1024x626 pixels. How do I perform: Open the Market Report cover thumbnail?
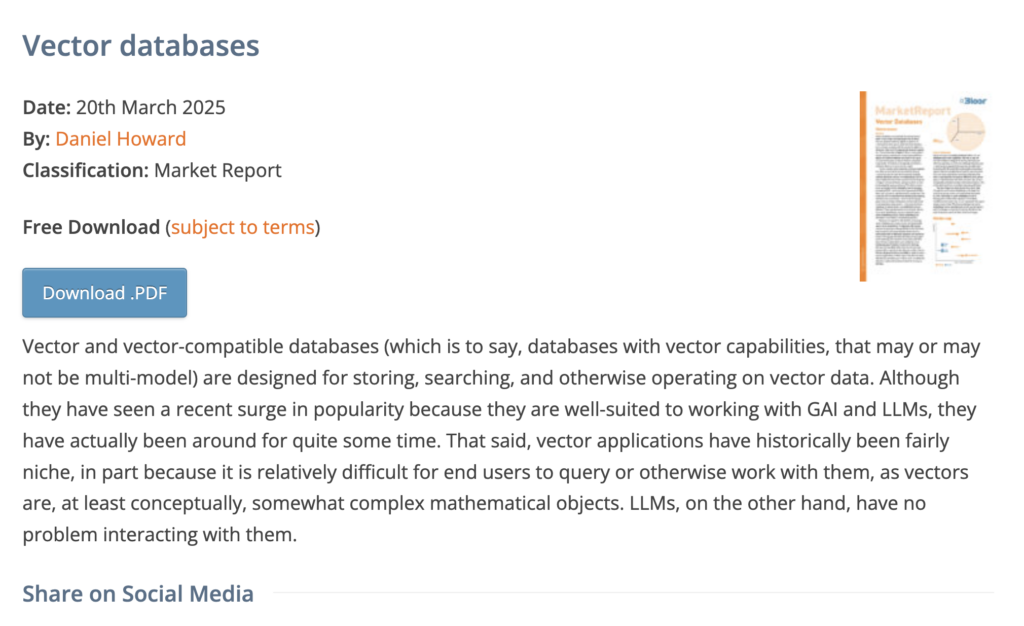tap(925, 185)
